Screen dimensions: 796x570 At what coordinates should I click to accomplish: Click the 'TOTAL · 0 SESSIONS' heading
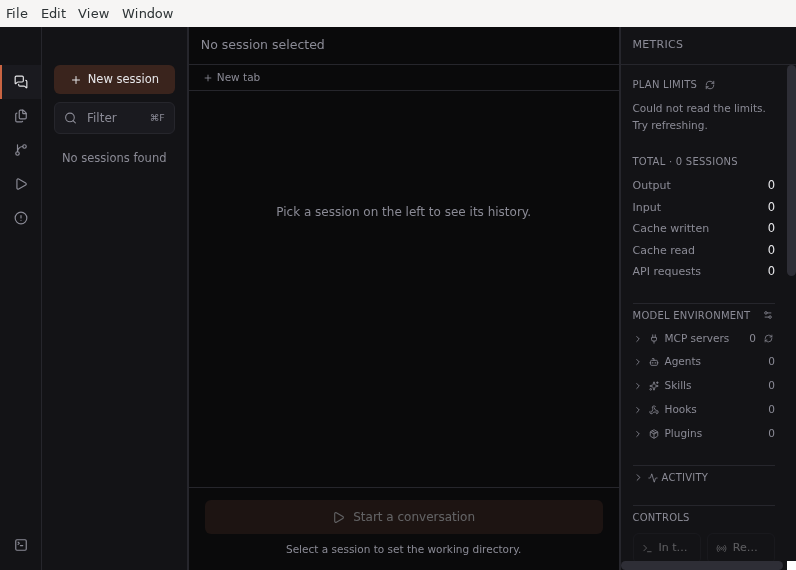(684, 161)
